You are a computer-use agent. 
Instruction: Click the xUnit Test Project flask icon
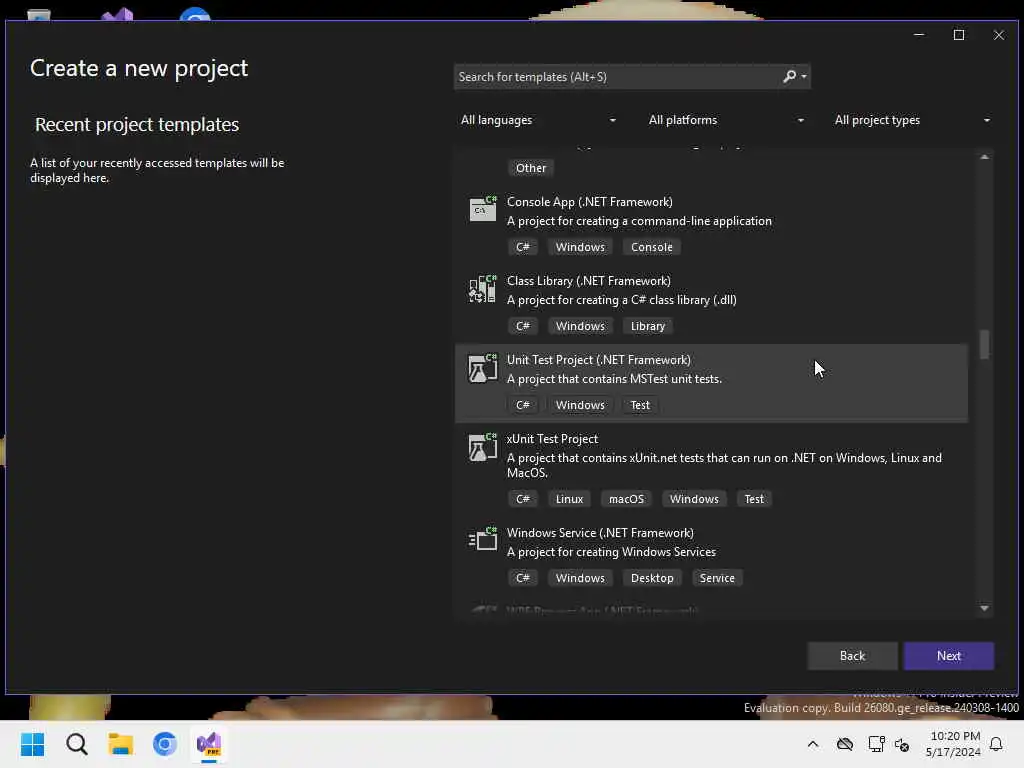tap(483, 447)
